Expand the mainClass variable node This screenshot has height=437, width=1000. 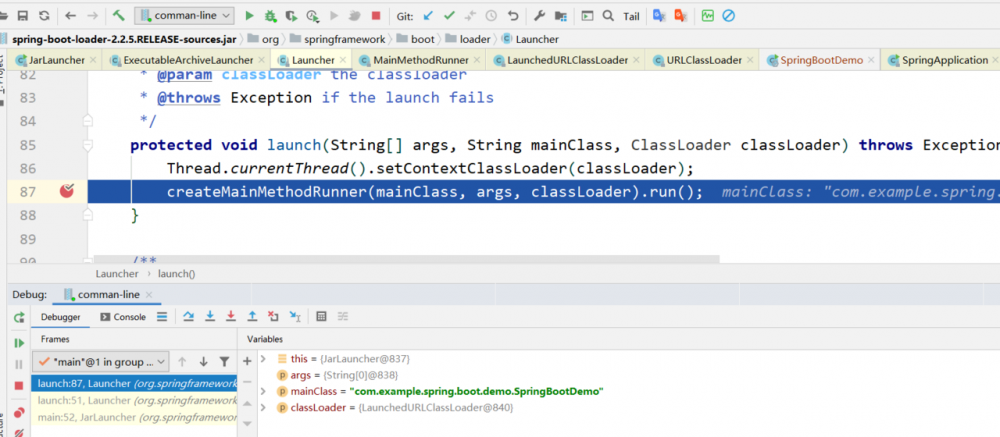pyautogui.click(x=263, y=392)
